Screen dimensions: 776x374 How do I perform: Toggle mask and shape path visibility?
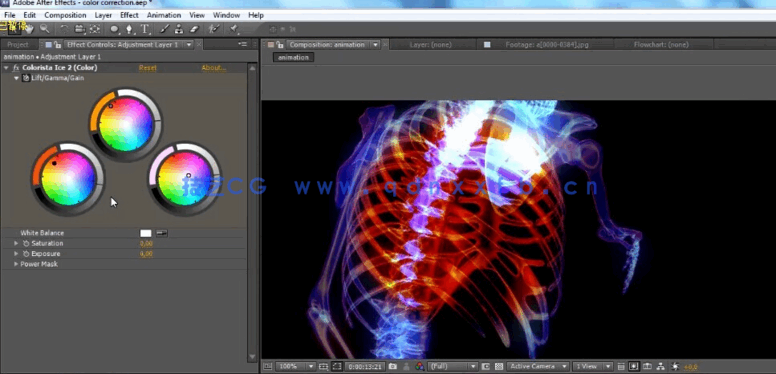click(x=337, y=367)
